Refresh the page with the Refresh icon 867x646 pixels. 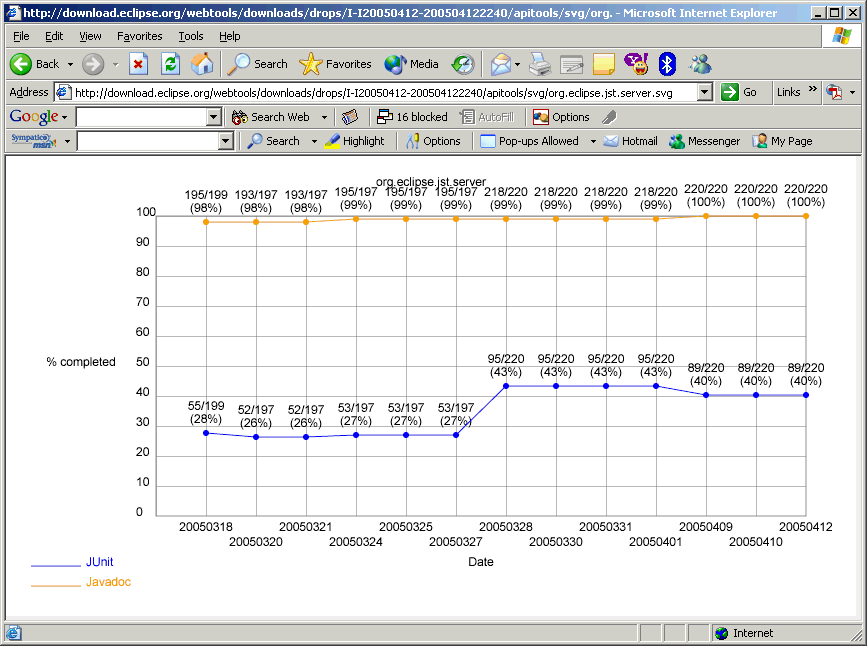pyautogui.click(x=170, y=64)
